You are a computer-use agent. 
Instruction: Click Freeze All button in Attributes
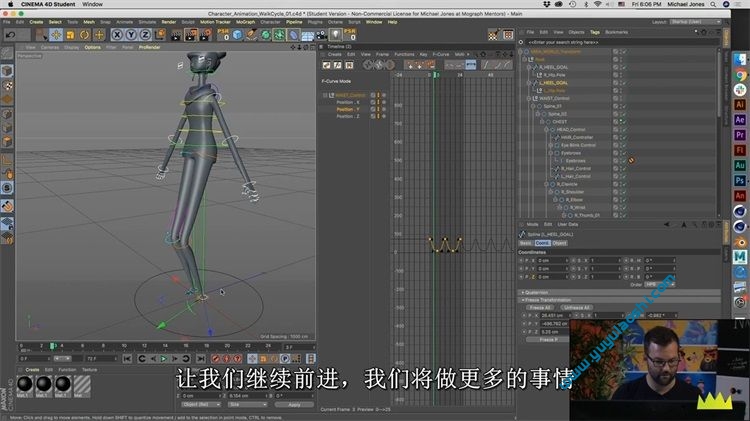pos(540,308)
